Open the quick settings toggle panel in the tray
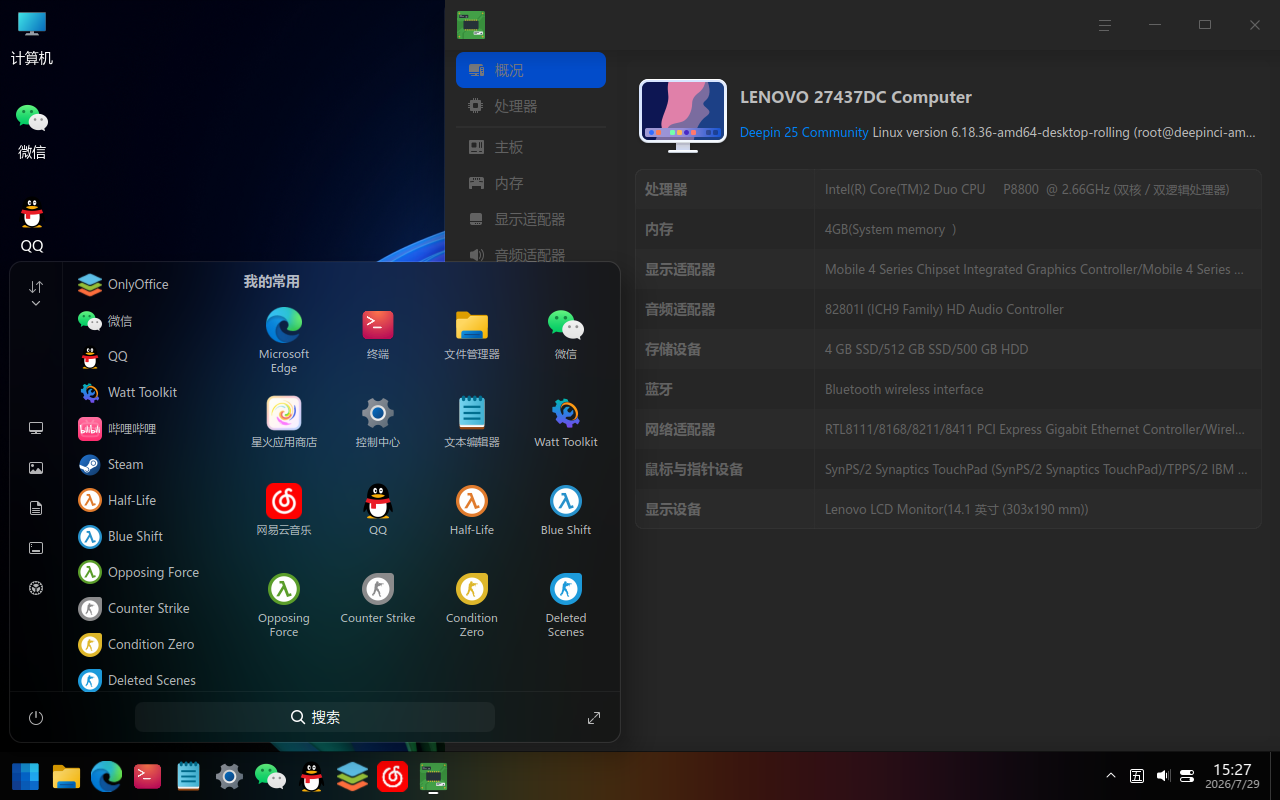This screenshot has width=1280, height=800. pos(1188,776)
